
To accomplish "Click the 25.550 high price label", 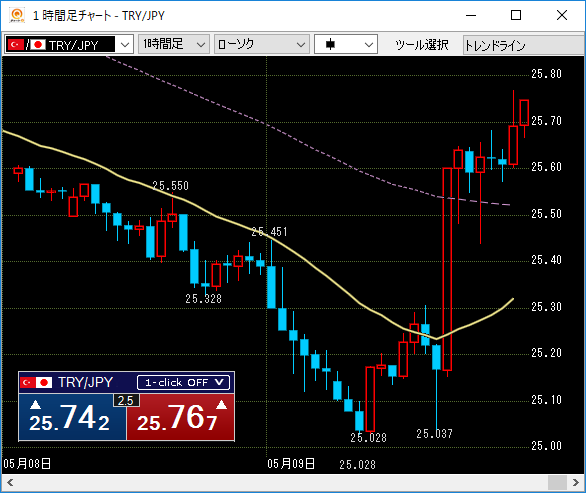I will point(170,186).
